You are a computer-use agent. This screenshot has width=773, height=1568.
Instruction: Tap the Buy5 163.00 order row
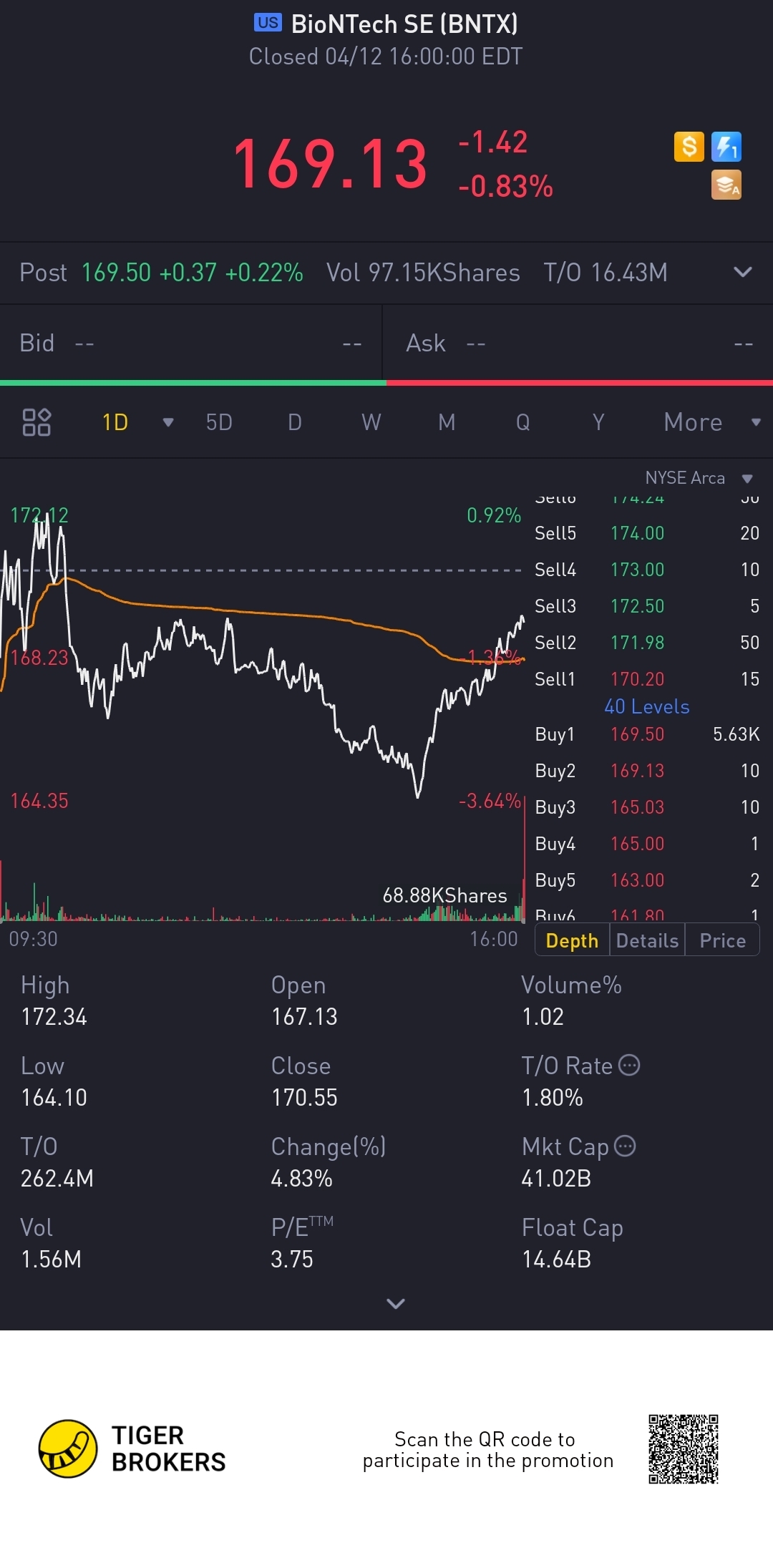pyautogui.click(x=647, y=880)
